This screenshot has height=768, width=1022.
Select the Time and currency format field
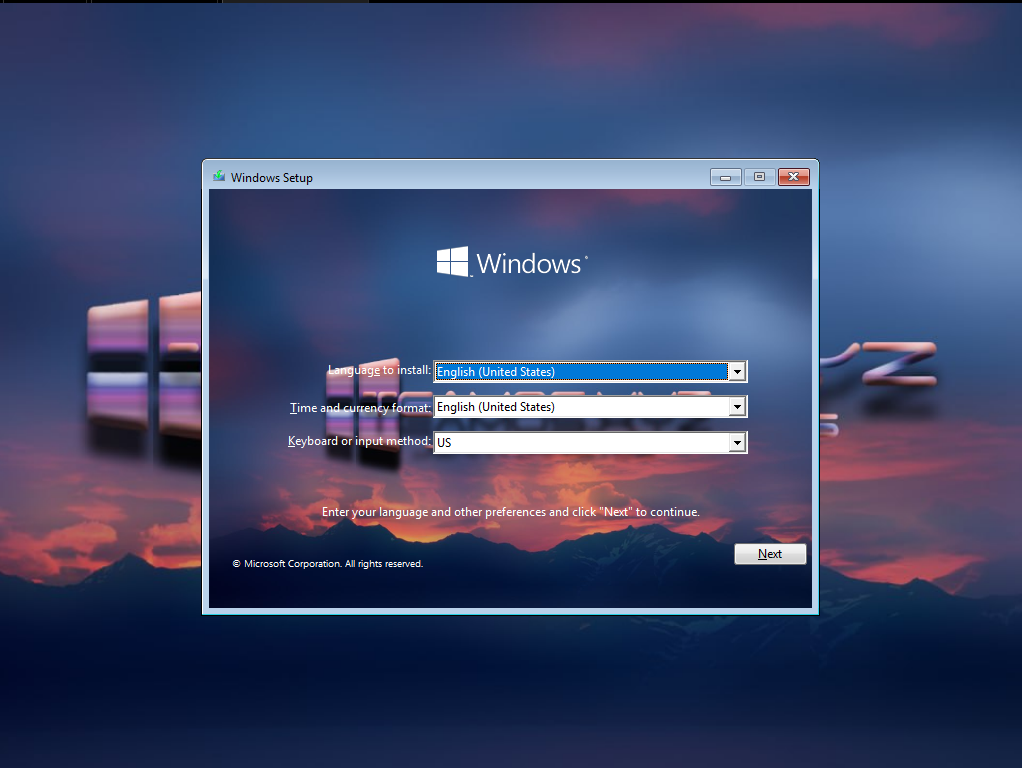pyautogui.click(x=590, y=407)
